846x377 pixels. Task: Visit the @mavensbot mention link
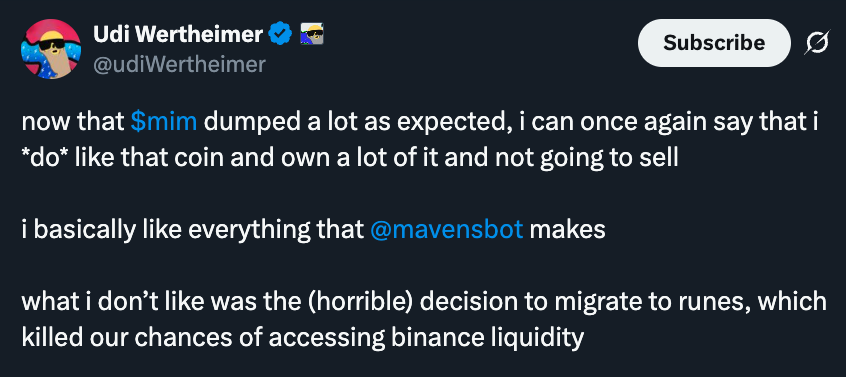pos(447,230)
